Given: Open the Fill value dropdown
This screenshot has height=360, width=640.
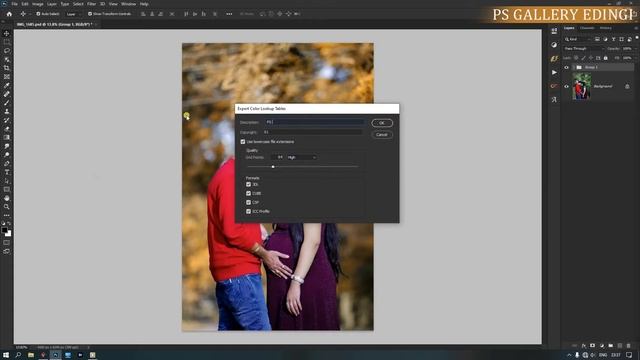Looking at the screenshot, I should click(x=629, y=58).
